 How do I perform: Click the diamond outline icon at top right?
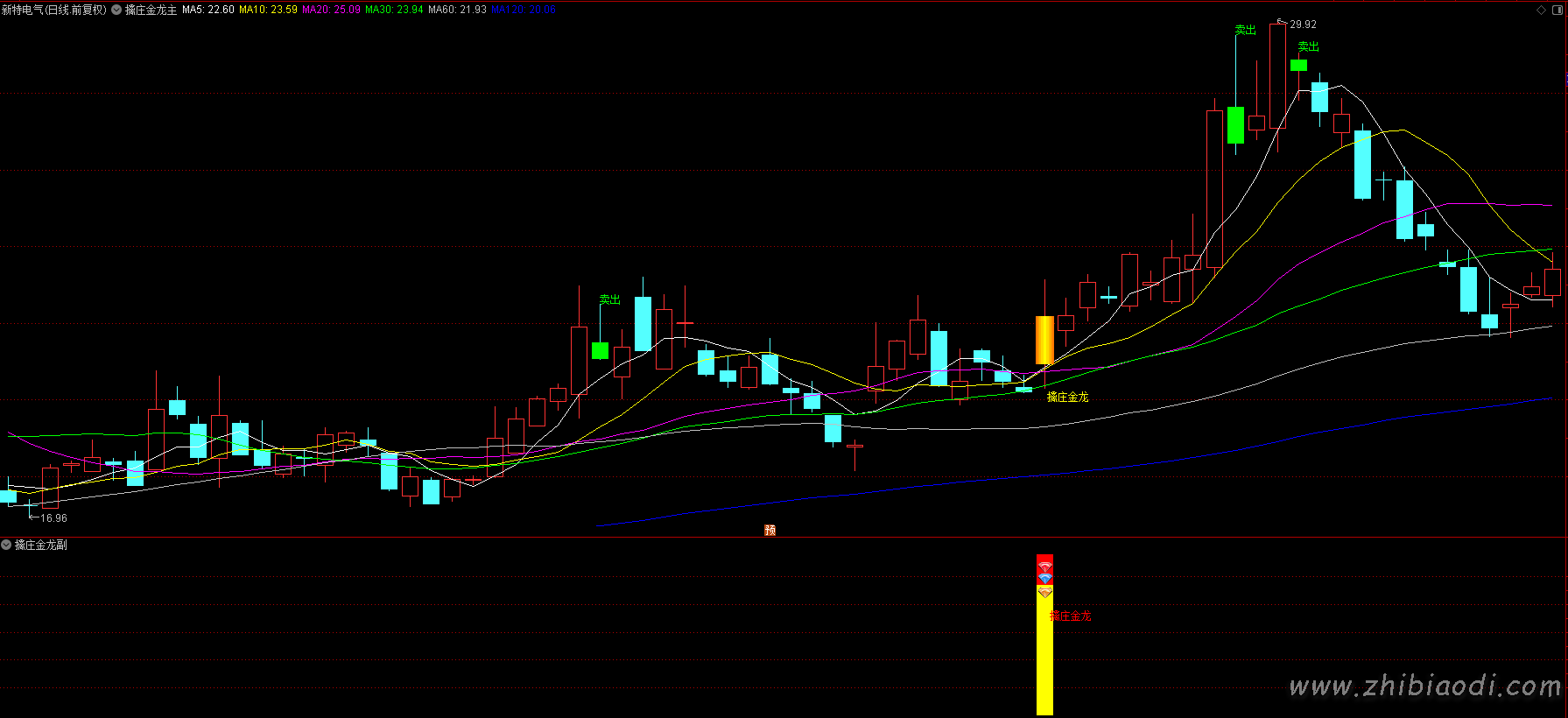(x=1542, y=10)
